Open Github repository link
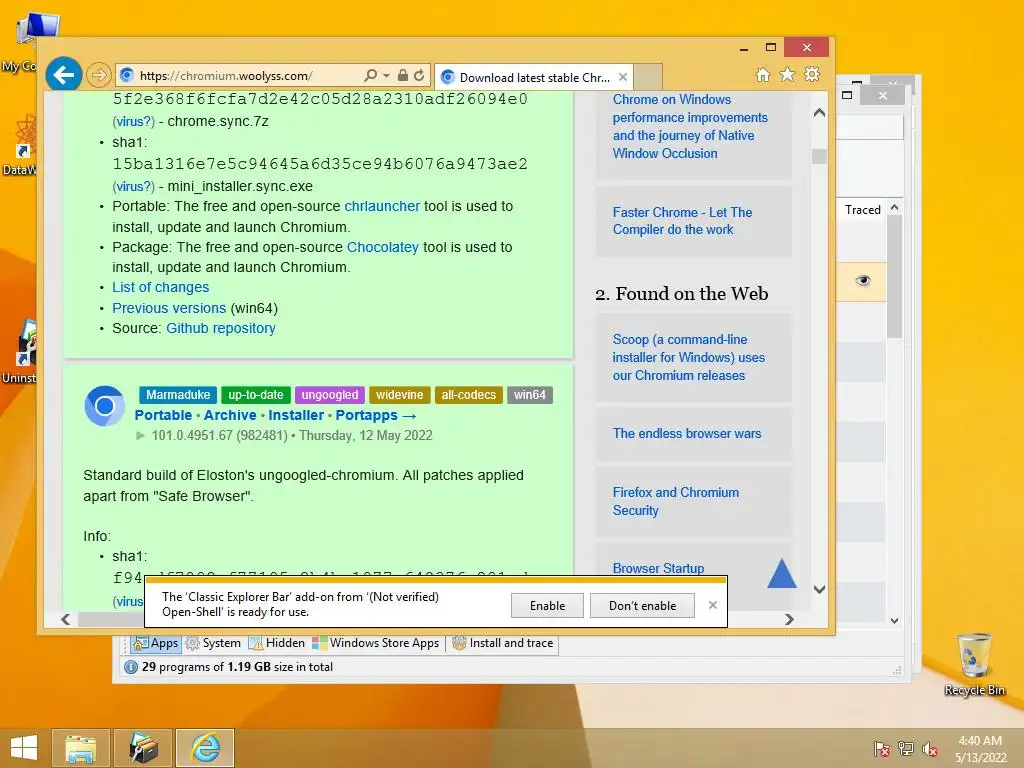Screen dimensions: 1024x768 [x=221, y=328]
